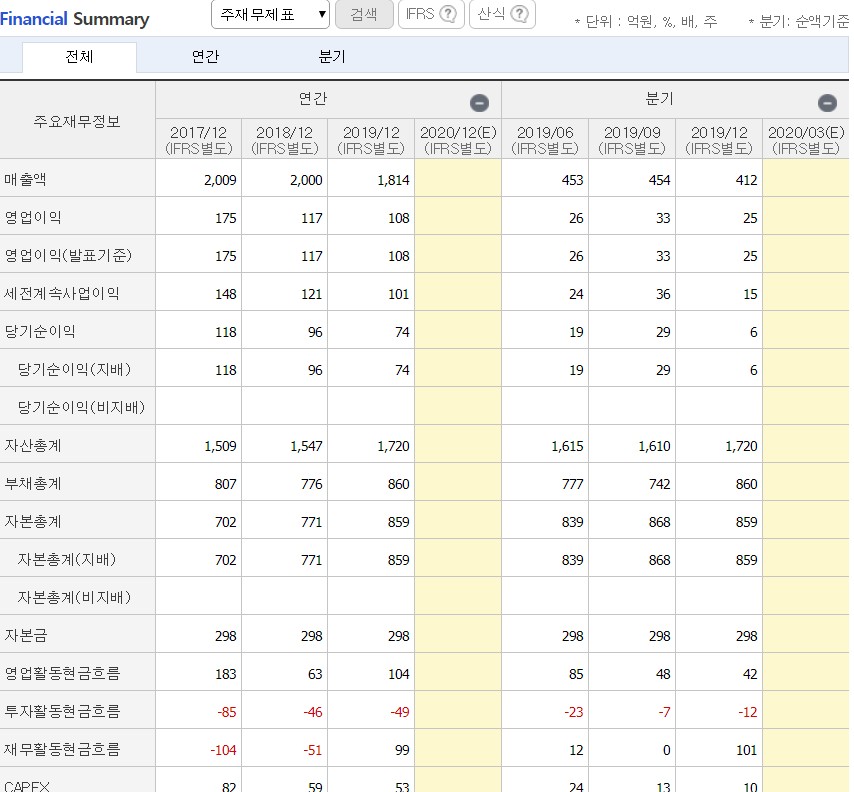Switch to the 연간 tab

point(205,57)
